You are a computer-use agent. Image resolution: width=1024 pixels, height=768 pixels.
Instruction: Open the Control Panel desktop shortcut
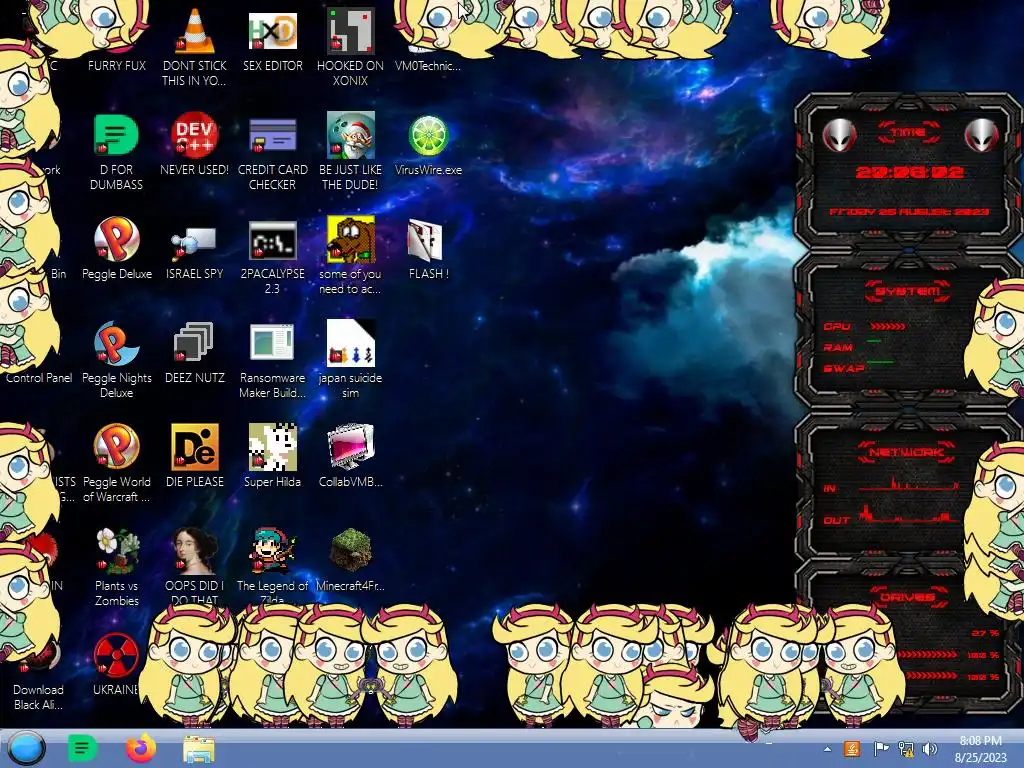pyautogui.click(x=39, y=377)
